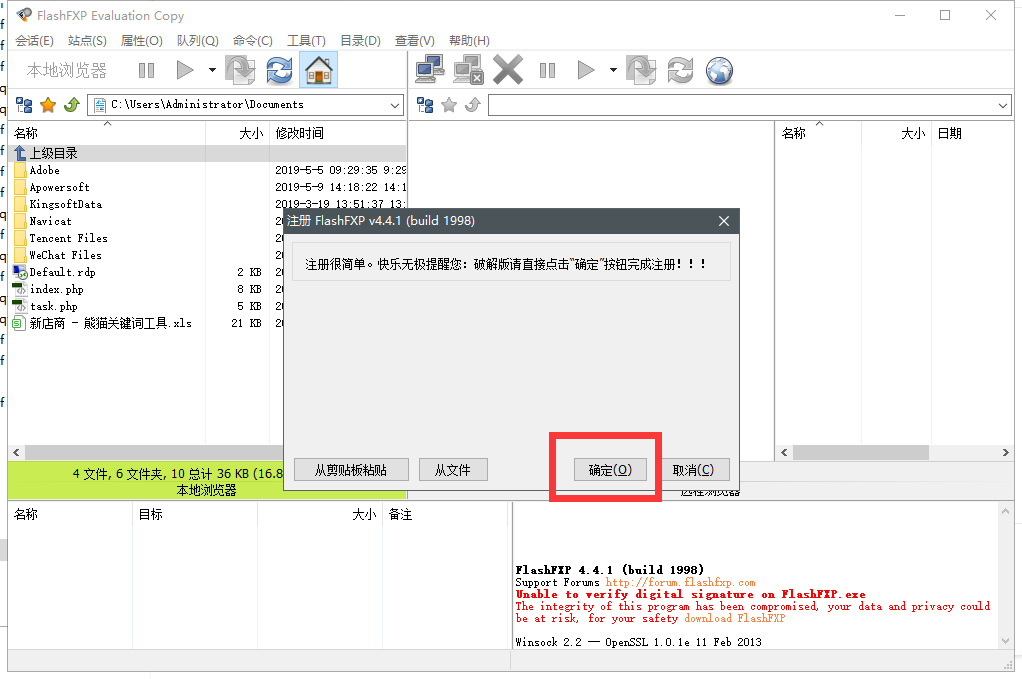The height and width of the screenshot is (679, 1022).
Task: Expand the remote path dropdown
Action: [1003, 106]
